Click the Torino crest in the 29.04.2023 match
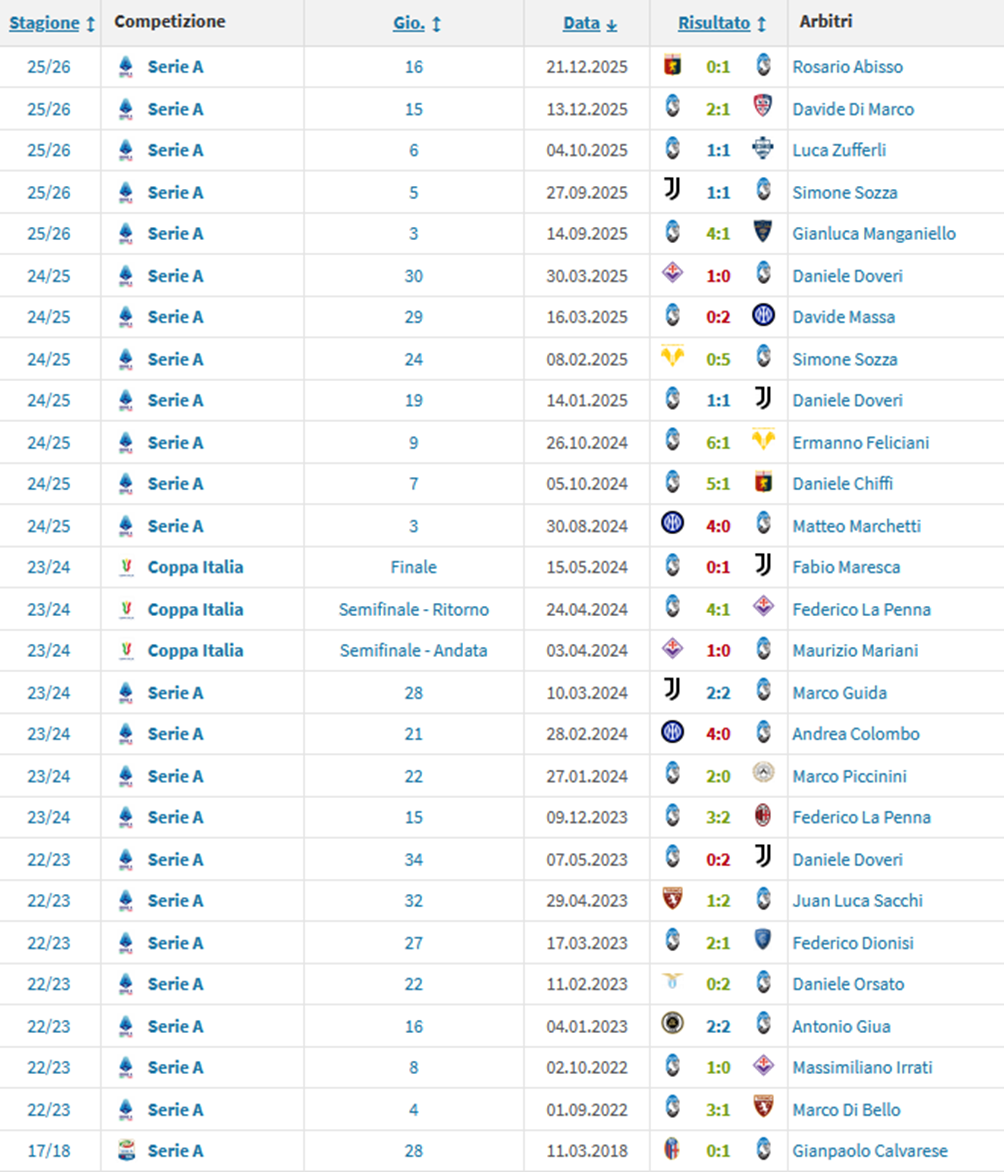Viewport: 1004px width, 1172px height. [672, 900]
